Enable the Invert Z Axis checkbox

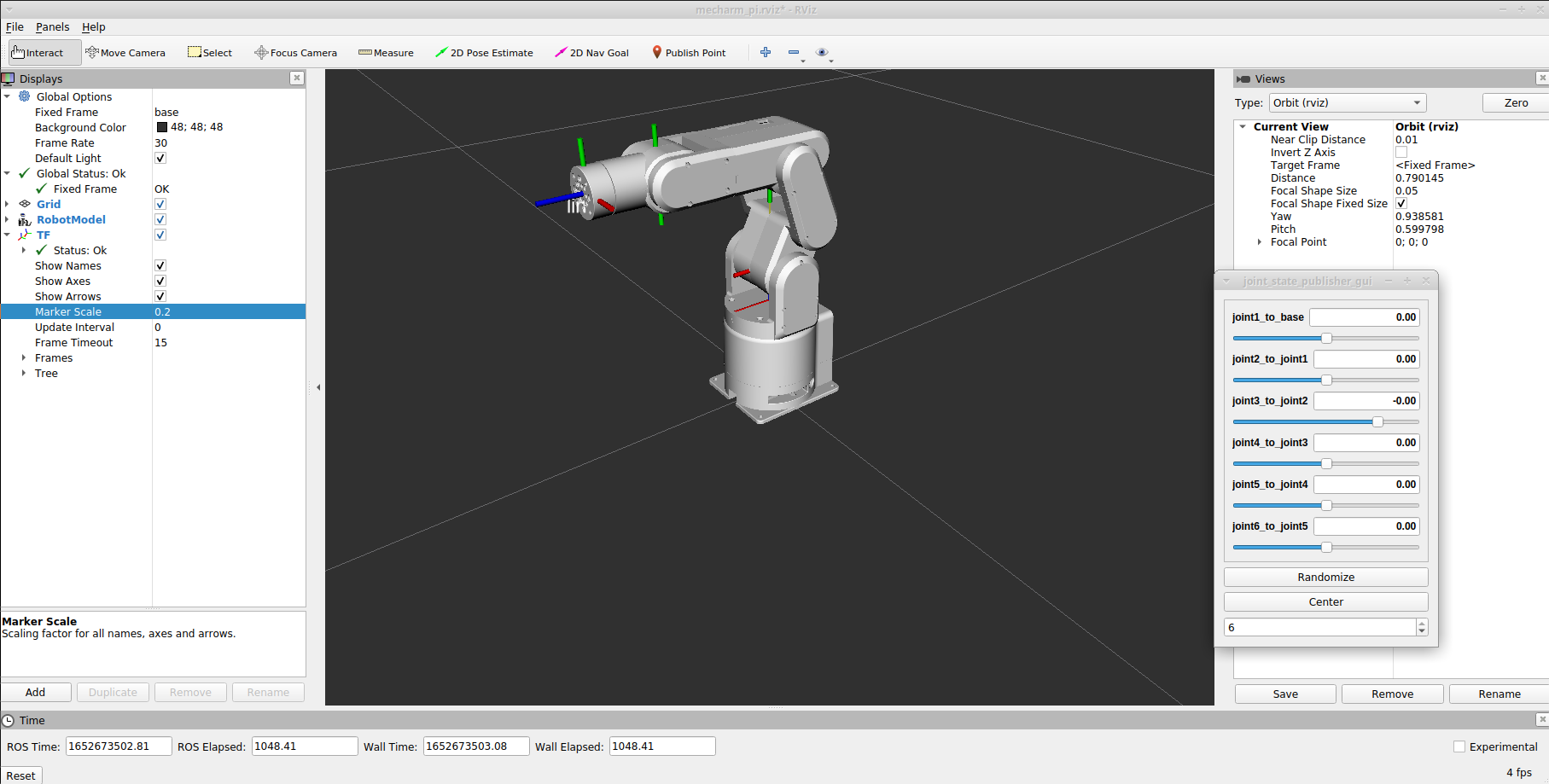[1401, 153]
